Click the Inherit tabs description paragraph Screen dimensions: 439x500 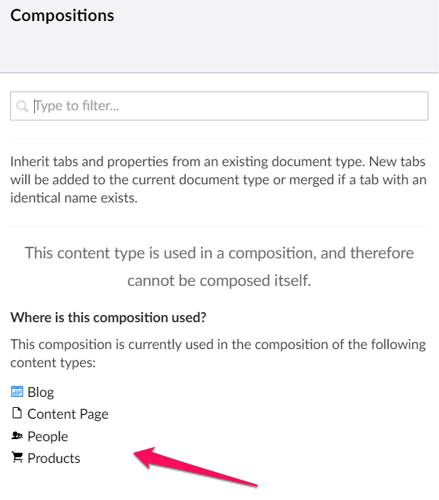[218, 180]
